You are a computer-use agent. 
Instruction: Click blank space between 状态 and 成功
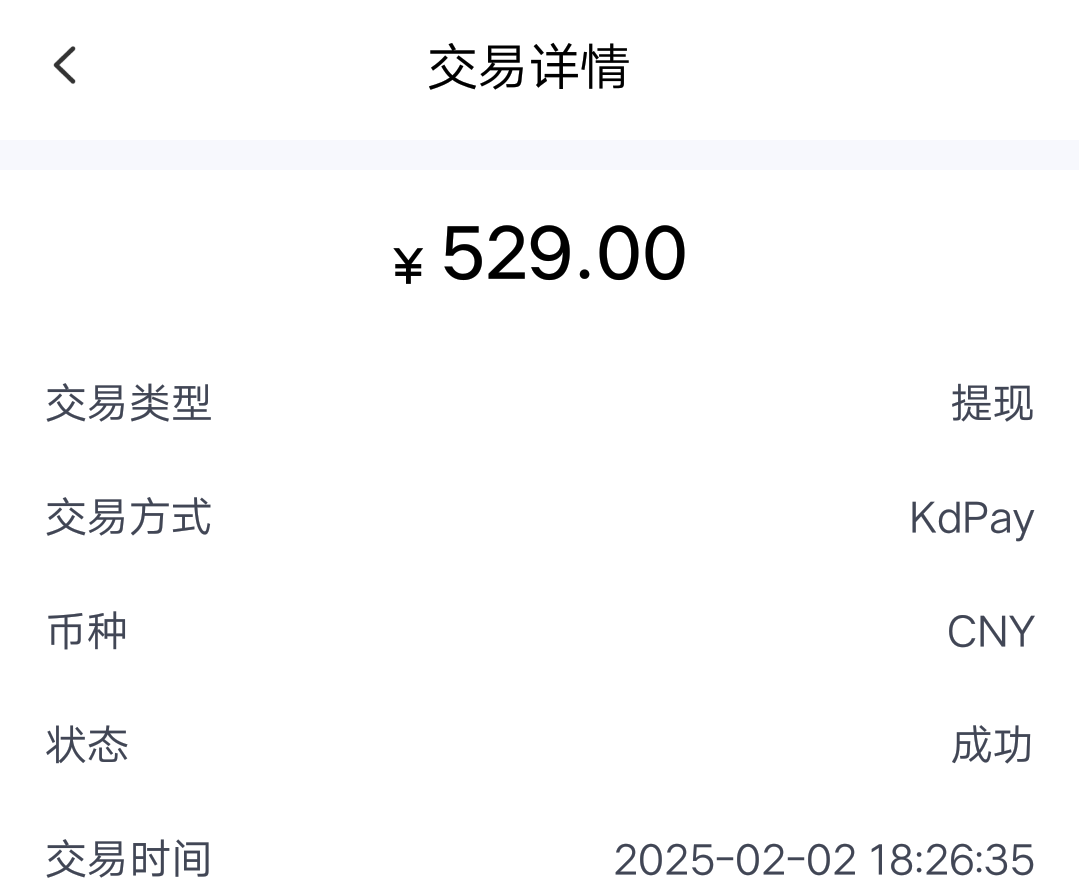tap(540, 746)
